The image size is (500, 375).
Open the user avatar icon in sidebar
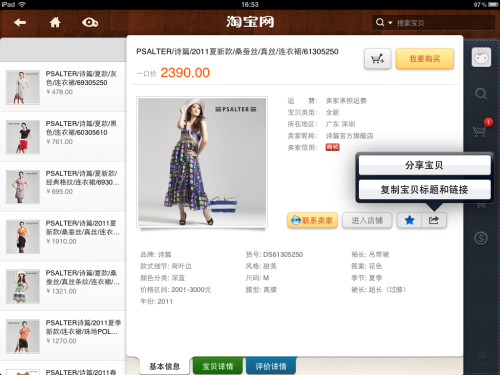pos(481,57)
